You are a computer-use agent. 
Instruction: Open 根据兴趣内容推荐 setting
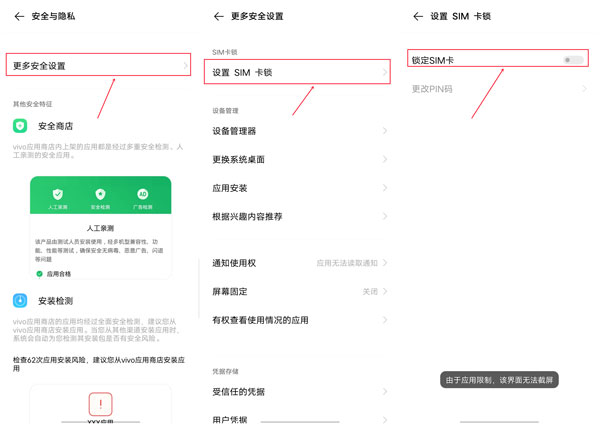pos(297,217)
